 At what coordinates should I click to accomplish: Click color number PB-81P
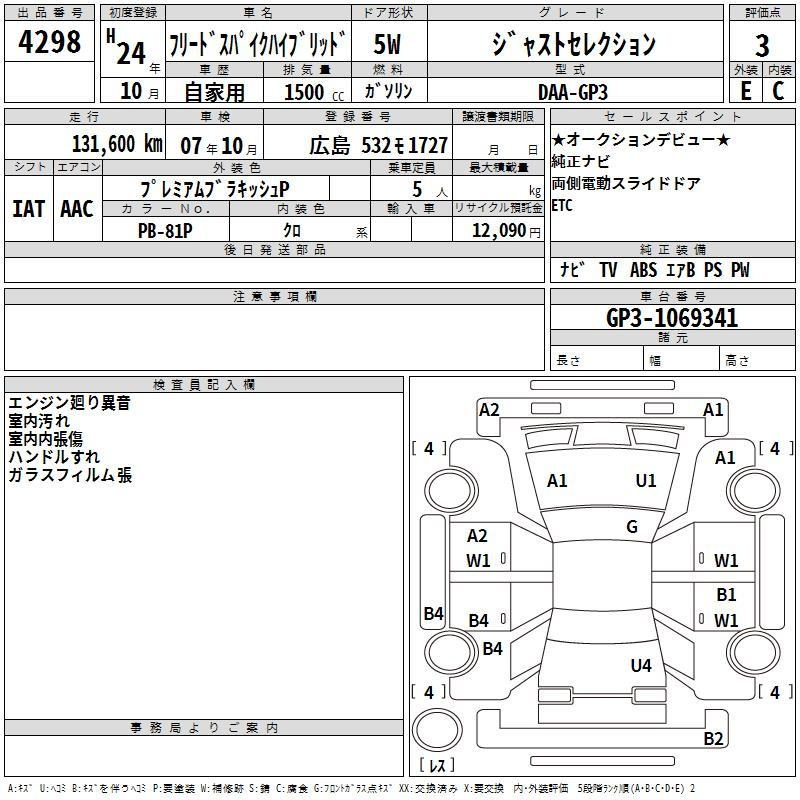tap(165, 231)
